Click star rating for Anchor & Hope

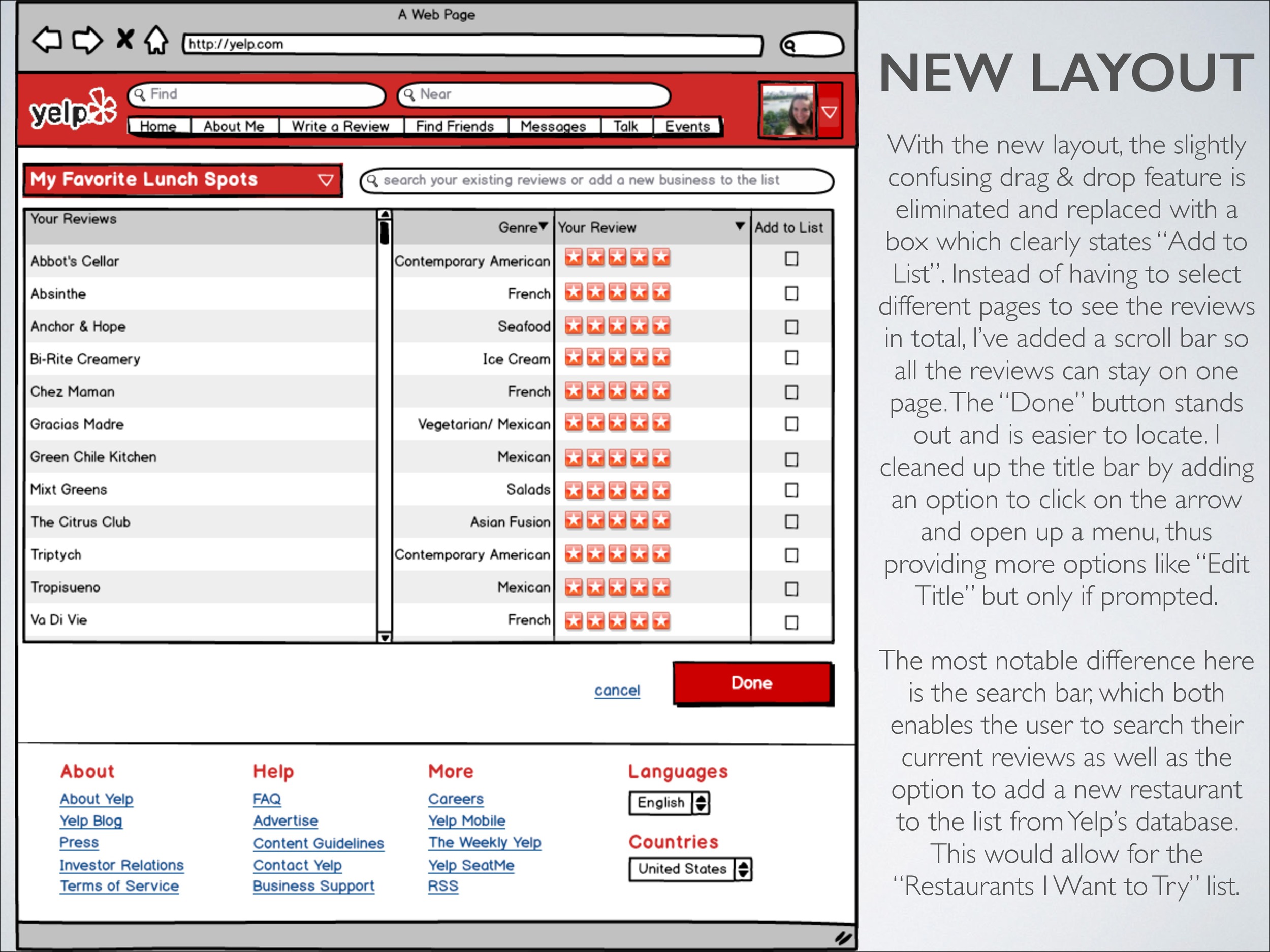tap(617, 325)
